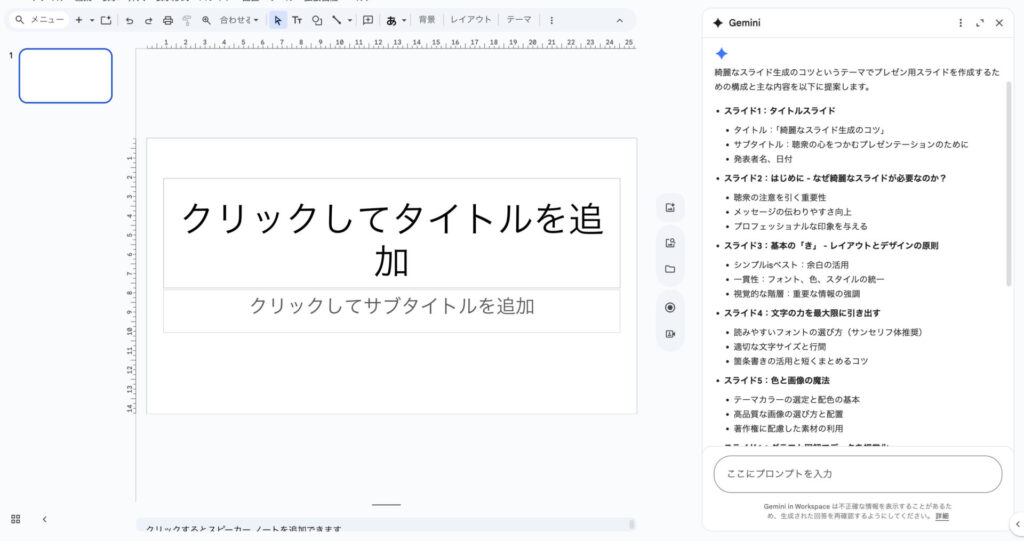Click the record slideshow icon in the side strip
This screenshot has width=1024, height=541.
pyautogui.click(x=670, y=307)
